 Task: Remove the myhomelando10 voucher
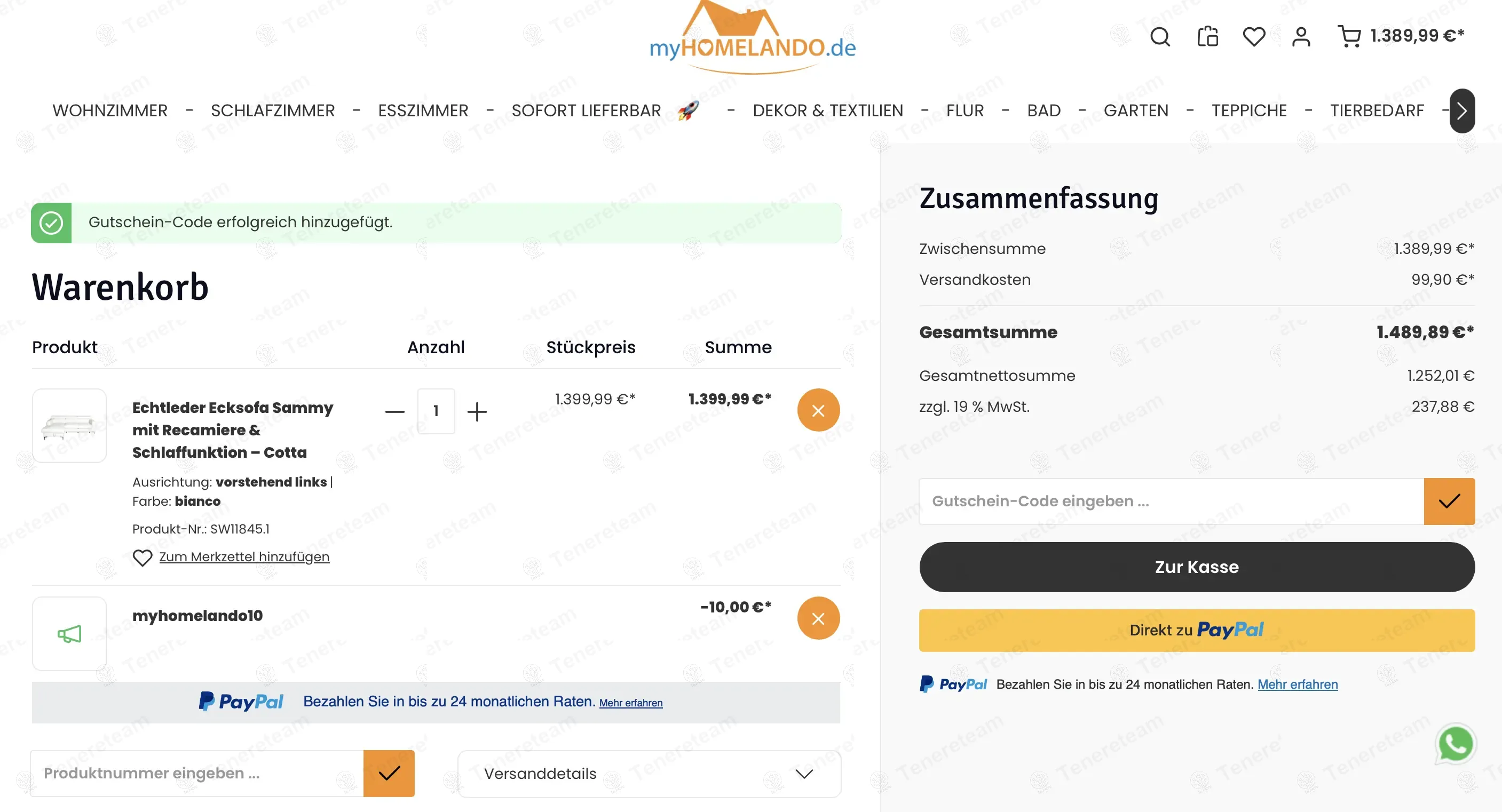[x=818, y=618]
